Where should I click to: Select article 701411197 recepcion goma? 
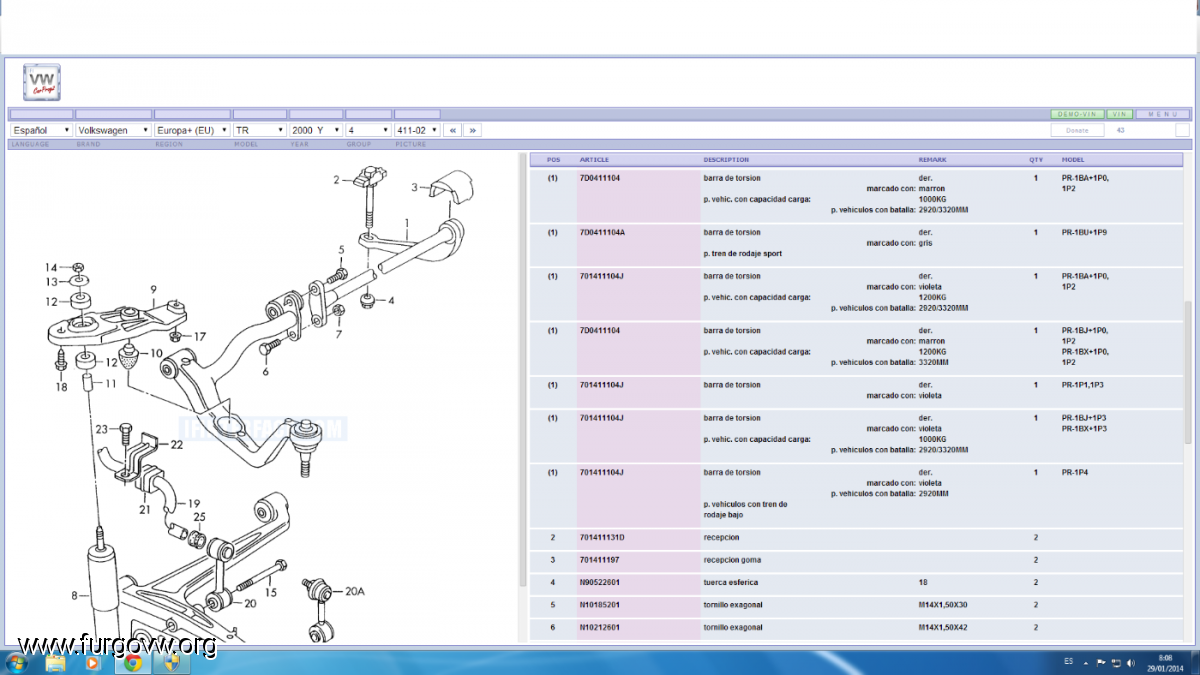pyautogui.click(x=856, y=560)
